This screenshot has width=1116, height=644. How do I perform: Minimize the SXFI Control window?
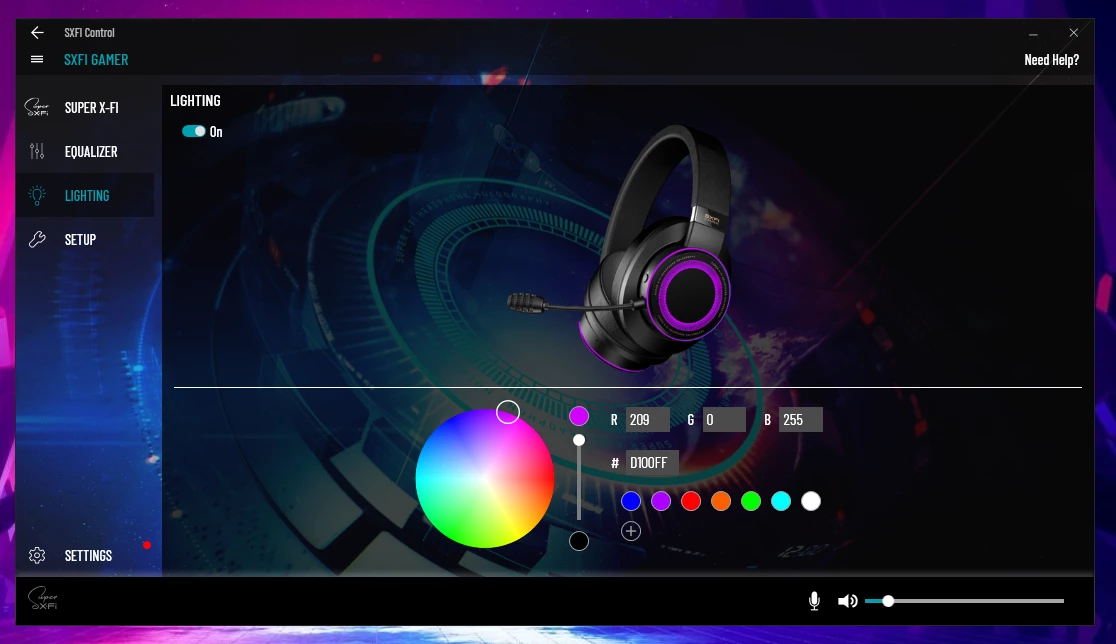pyautogui.click(x=1033, y=33)
